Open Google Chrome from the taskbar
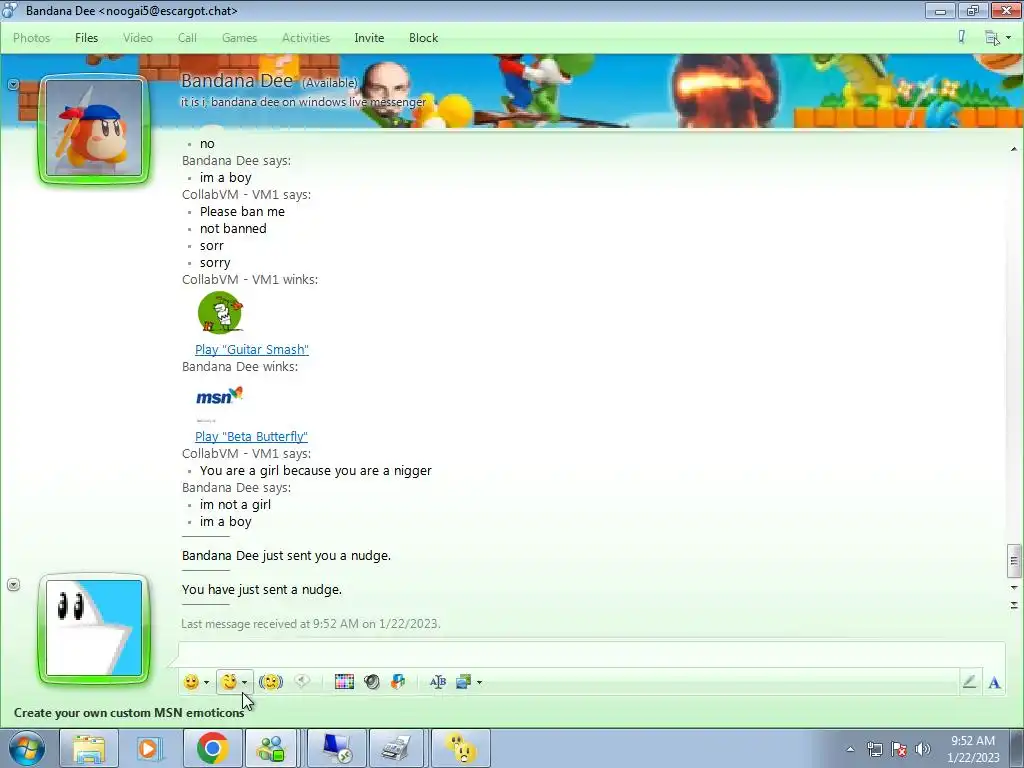This screenshot has height=768, width=1024. click(x=212, y=748)
